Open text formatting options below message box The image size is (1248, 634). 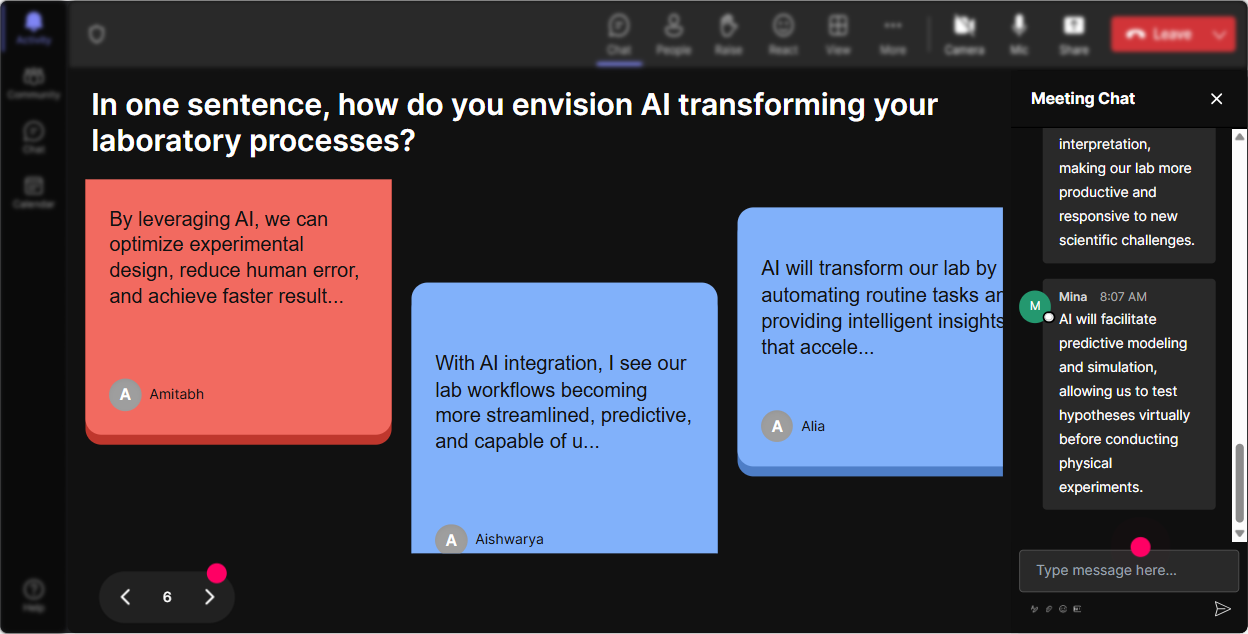click(1034, 608)
